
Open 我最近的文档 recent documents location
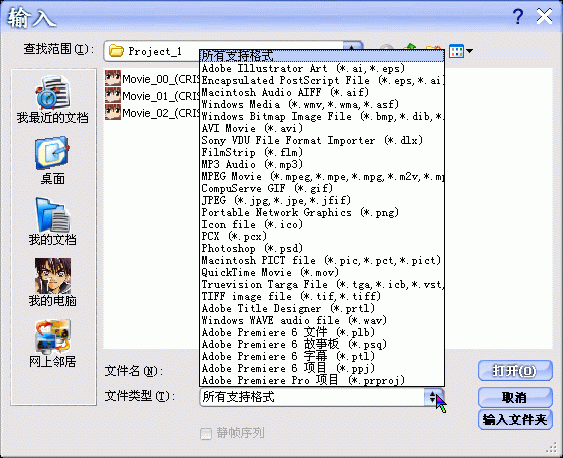pos(53,99)
